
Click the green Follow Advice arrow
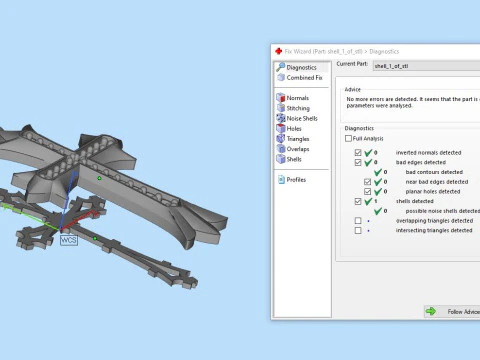[x=431, y=311]
